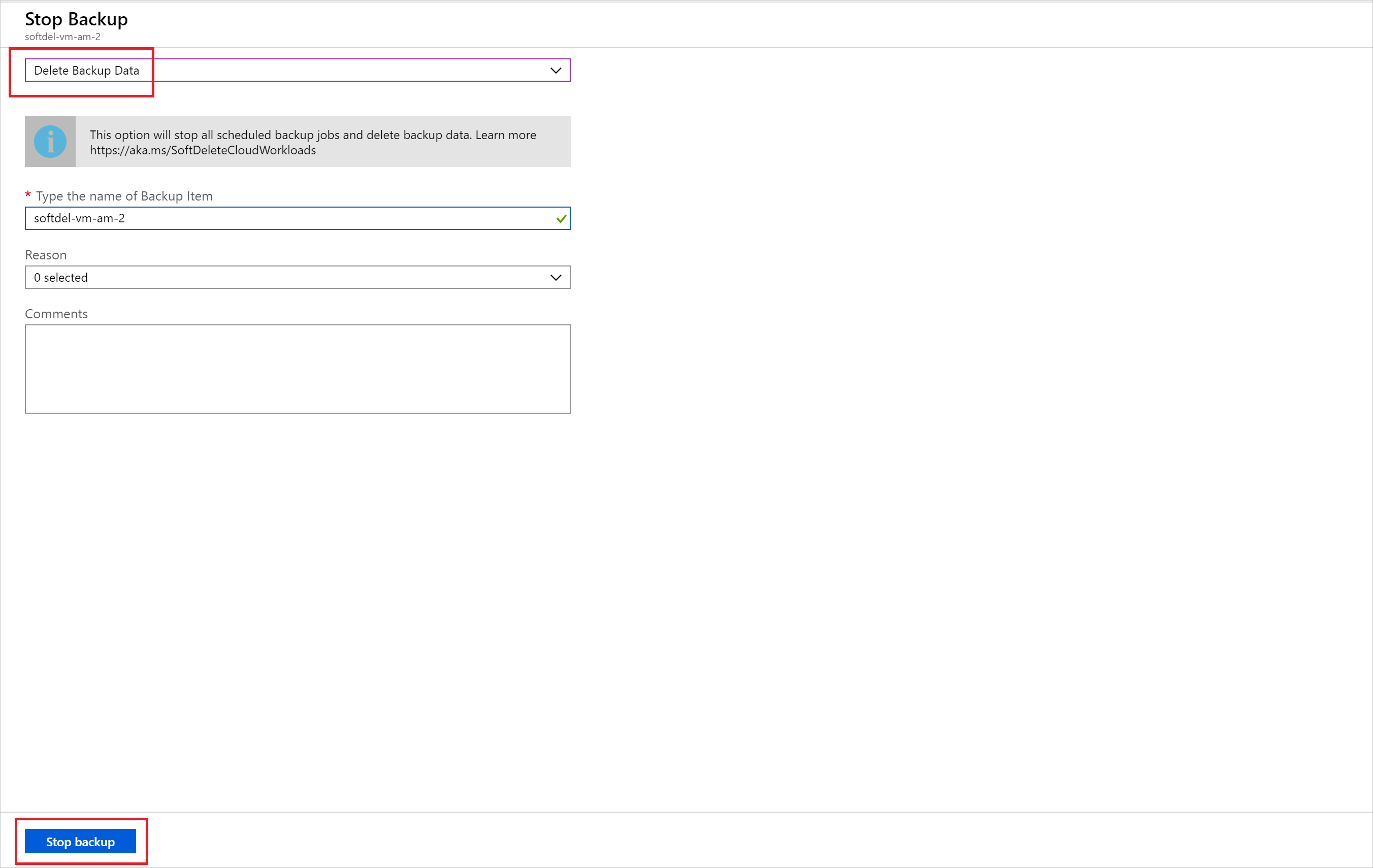The height and width of the screenshot is (868, 1373).
Task: Click the checkmark icon in name field
Action: 561,218
